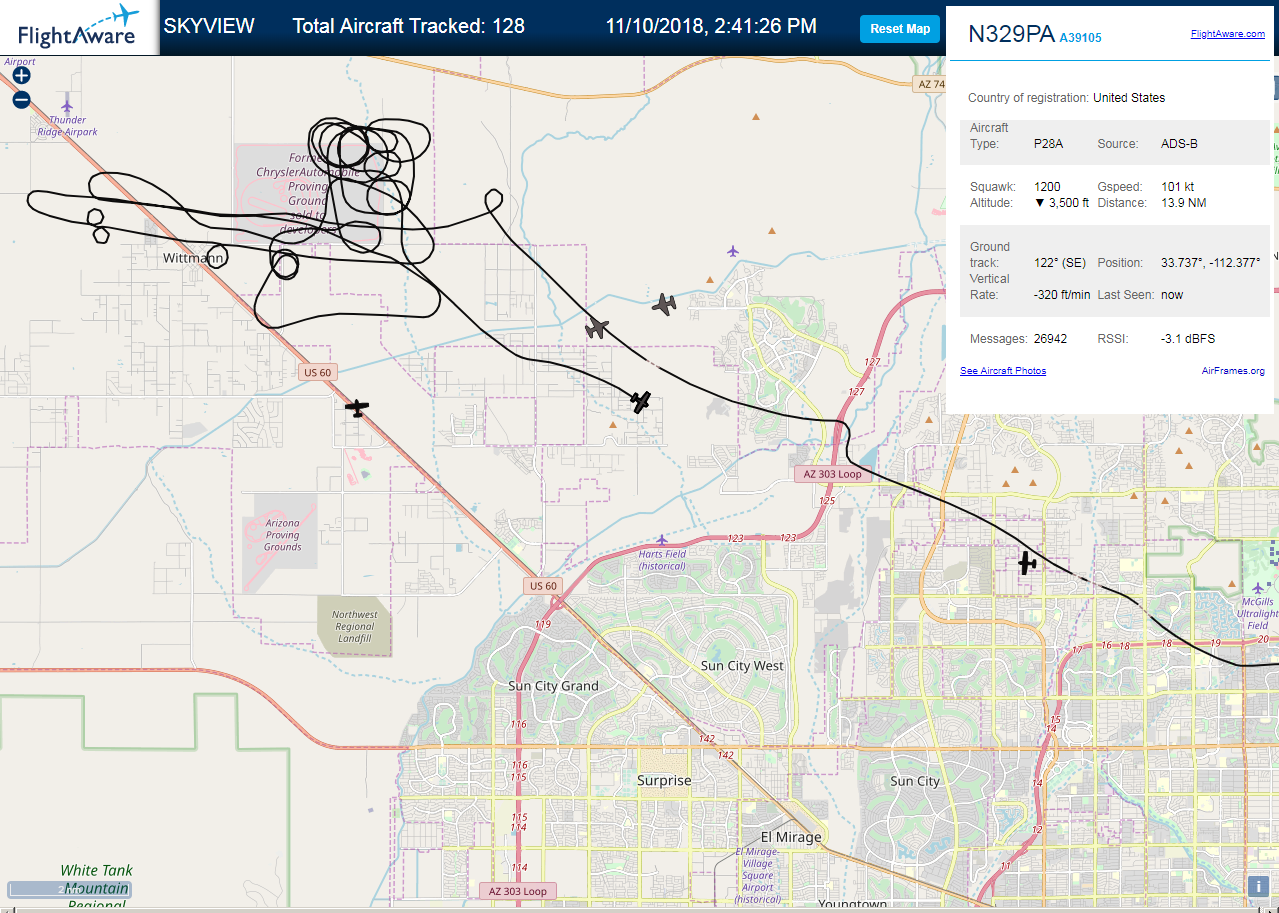Click the Harts Field (historical) airport marker
Screen dimensions: 1279x913
coord(662,540)
